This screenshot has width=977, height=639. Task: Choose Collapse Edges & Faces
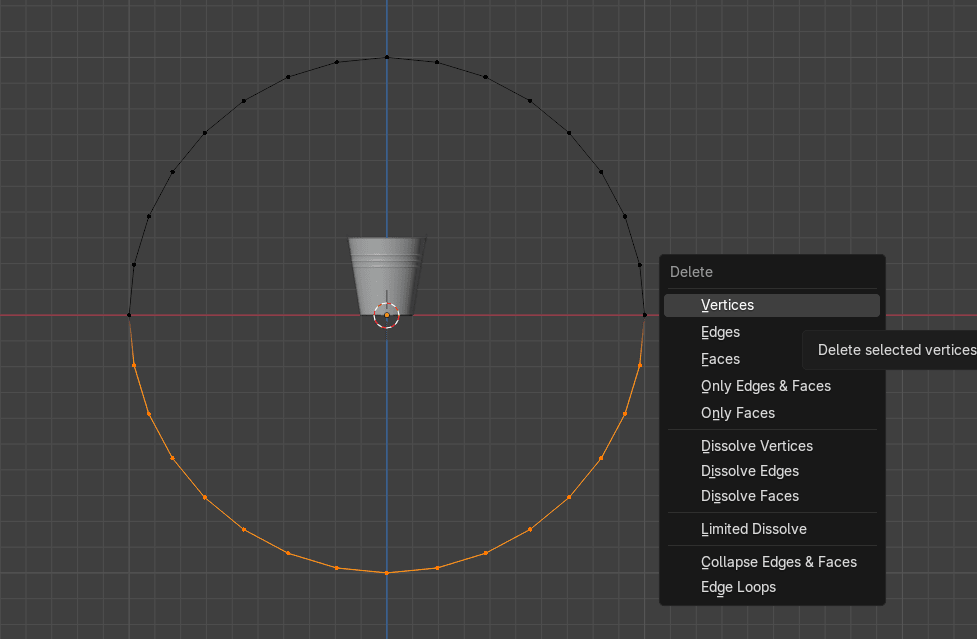pos(779,562)
